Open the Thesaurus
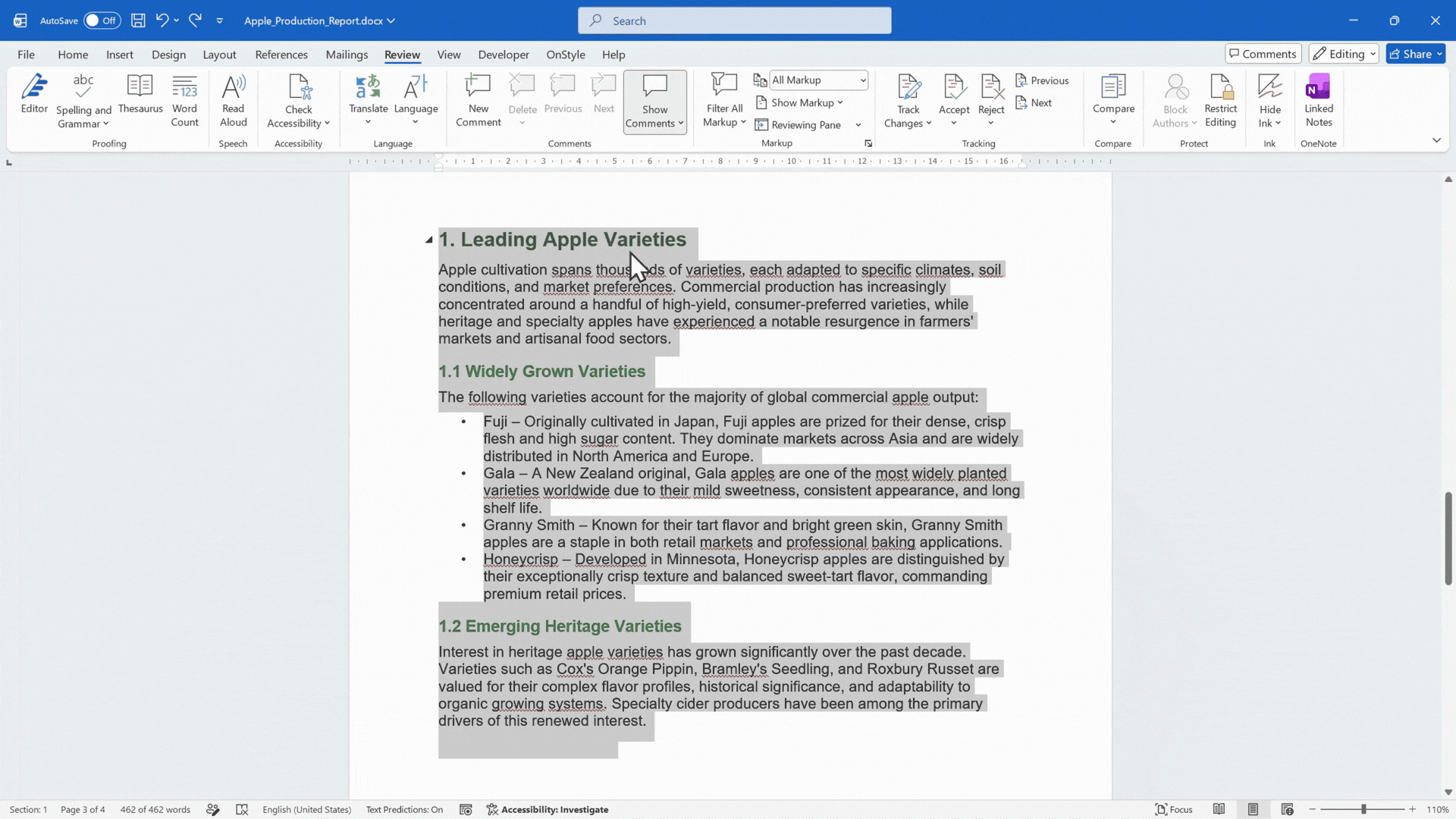Screen dimensions: 1456x819 pos(140,95)
